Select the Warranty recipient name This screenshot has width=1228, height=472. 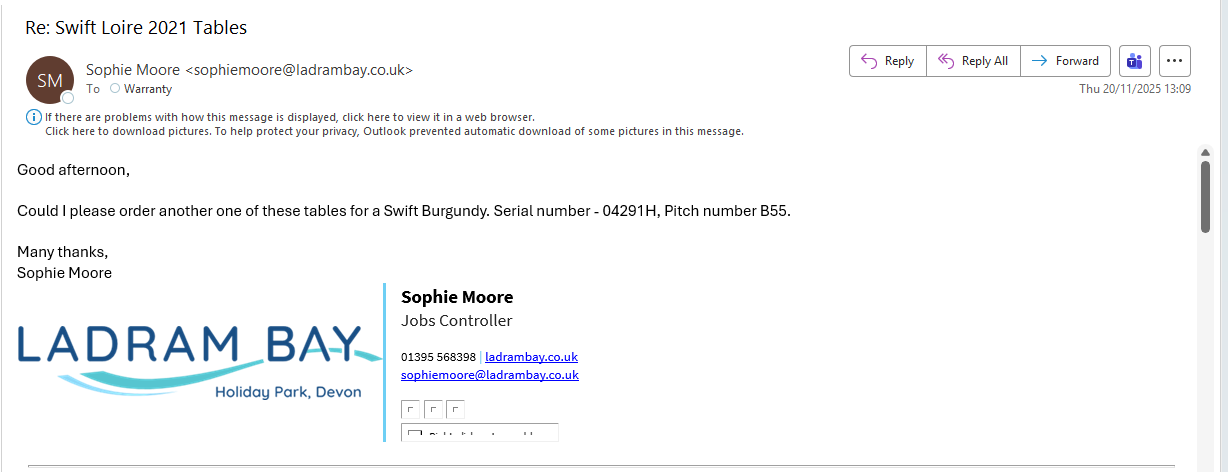[148, 89]
